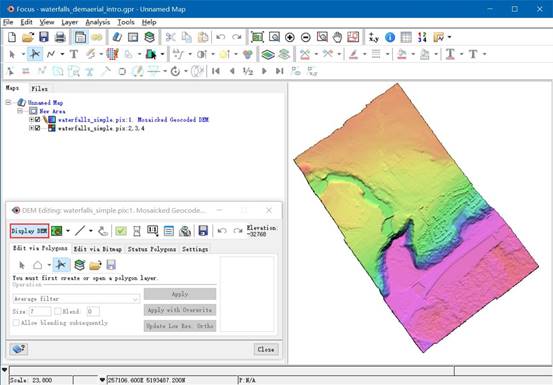The image size is (553, 385).
Task: Click the last-record skip-forward arrow icon
Action: click(279, 71)
